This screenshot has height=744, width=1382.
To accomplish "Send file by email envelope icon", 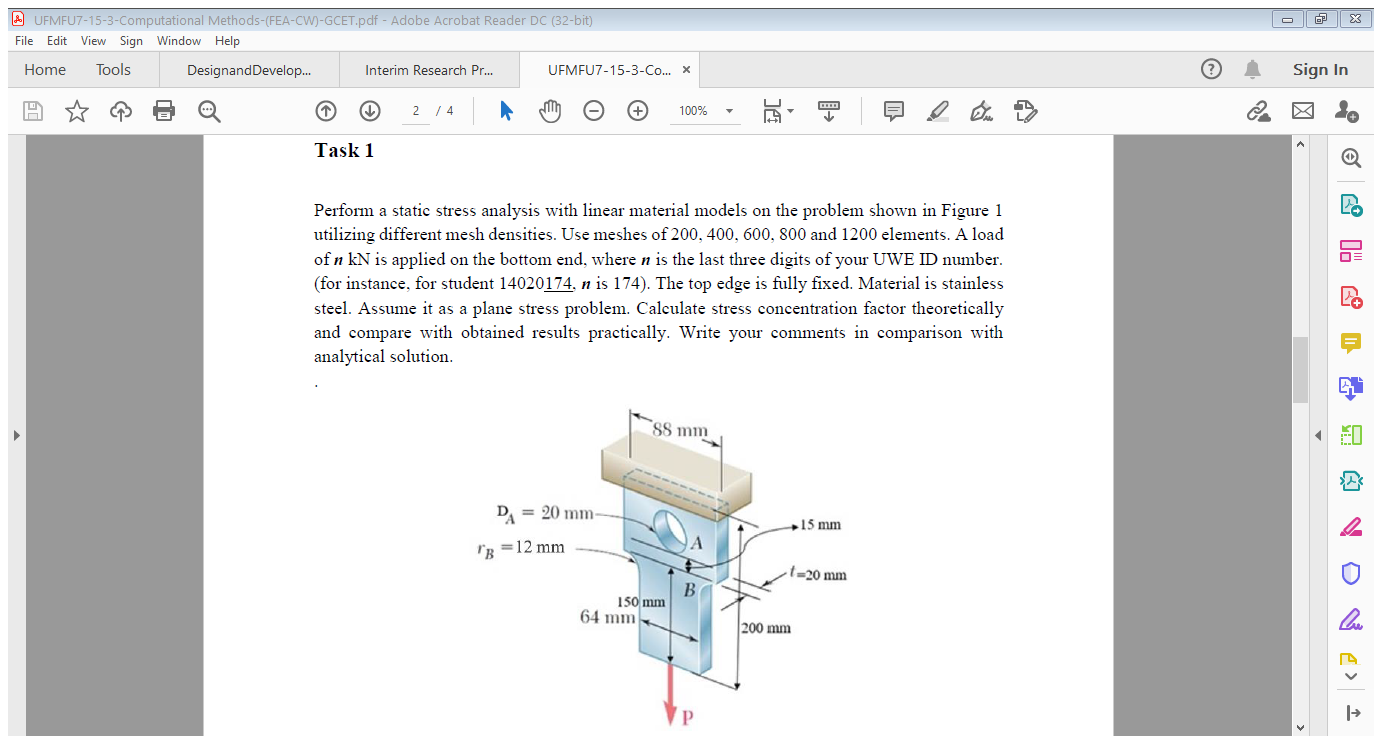I will point(1302,111).
